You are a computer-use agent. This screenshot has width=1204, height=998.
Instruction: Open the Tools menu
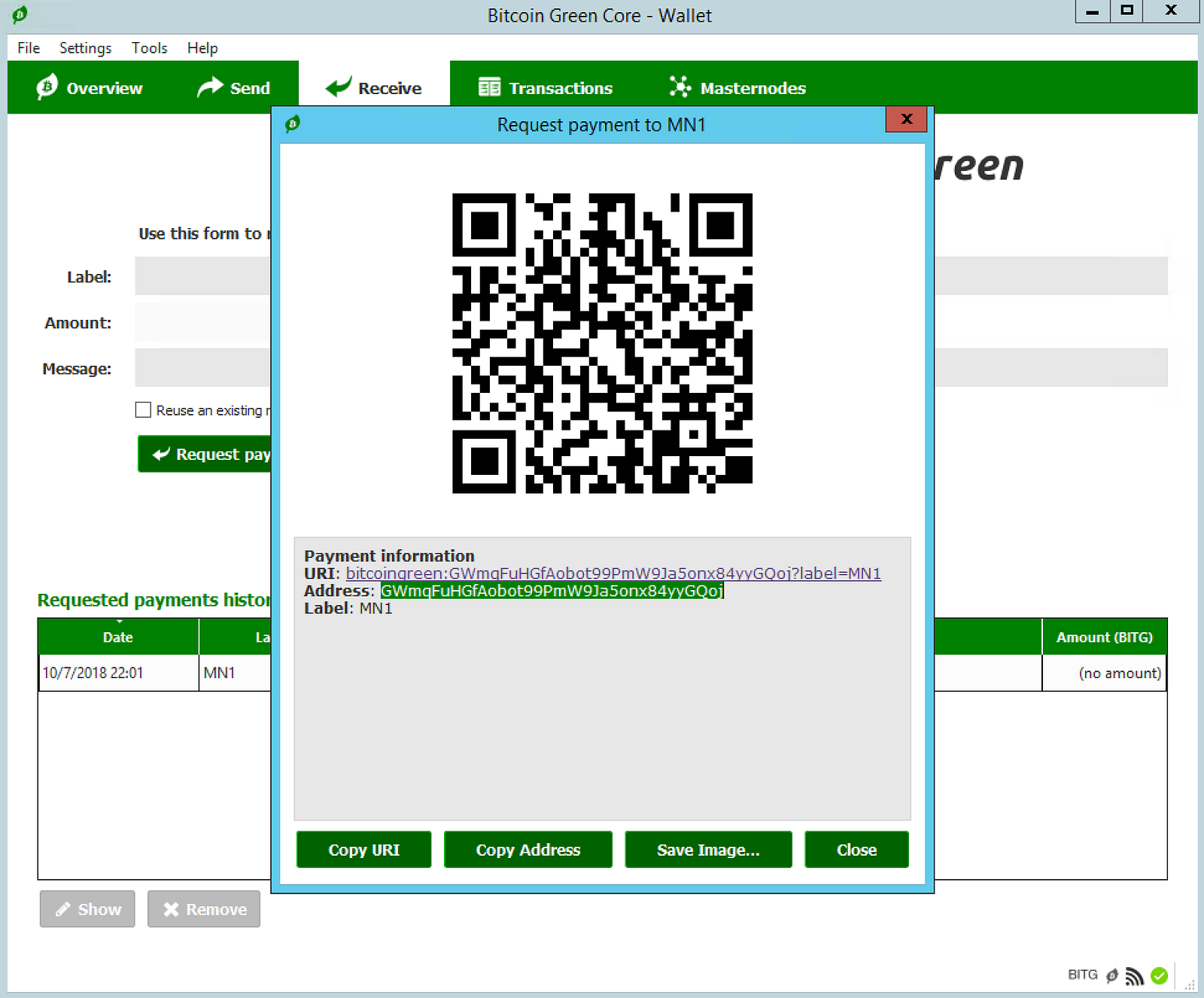tap(149, 48)
